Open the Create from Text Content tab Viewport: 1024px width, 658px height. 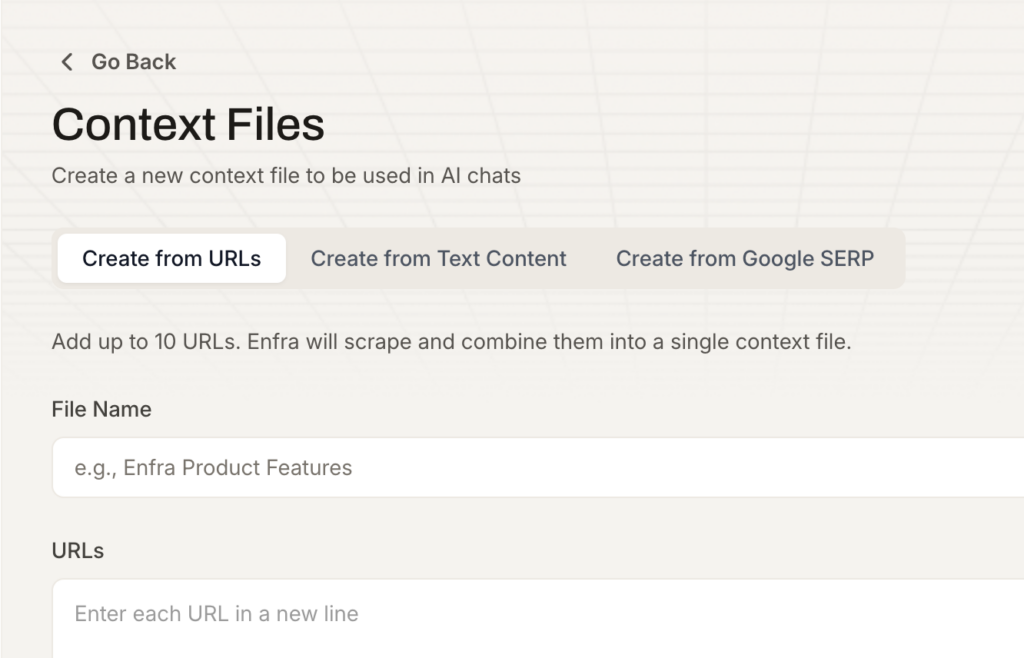point(438,259)
